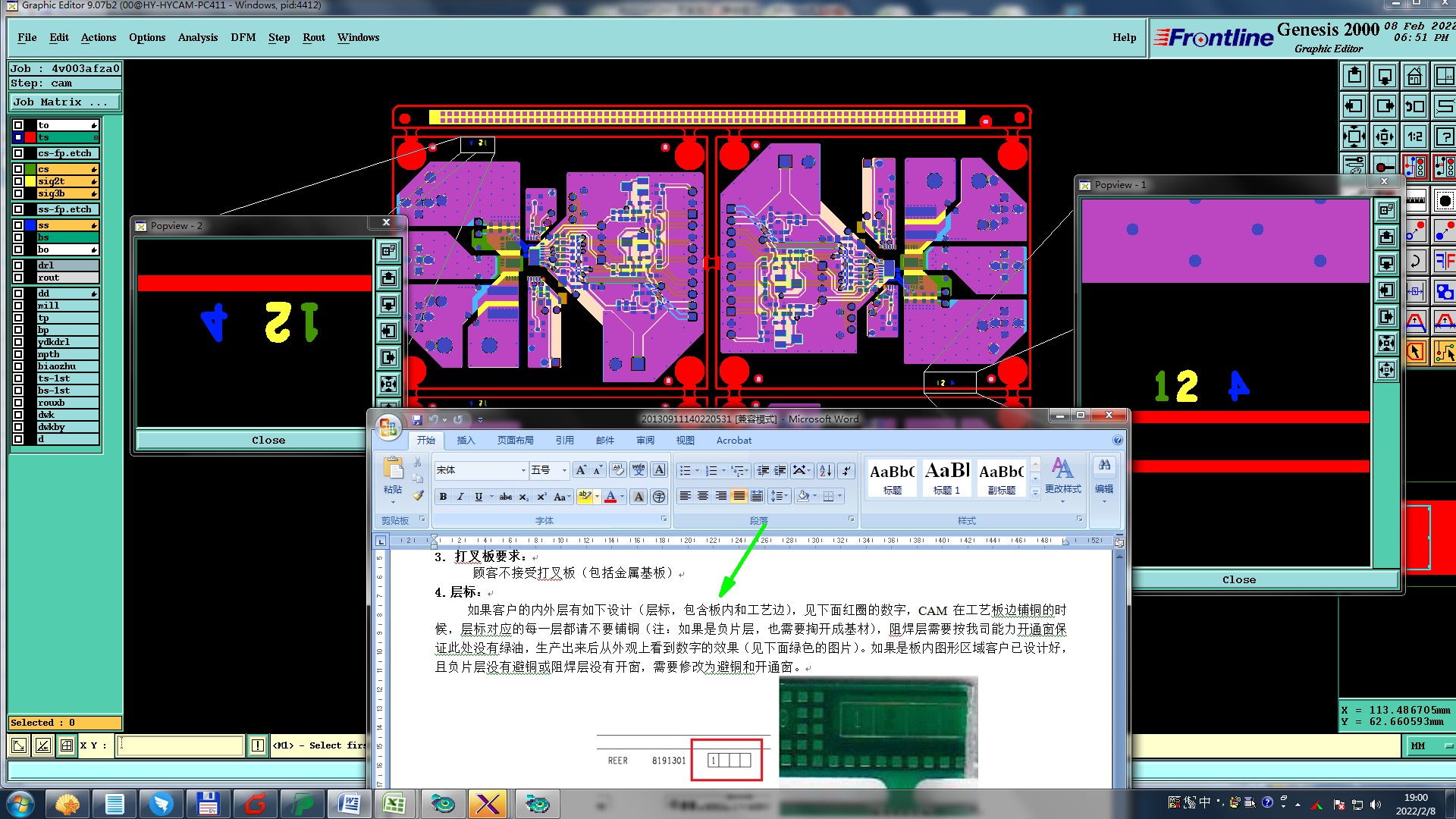Click Close button in Popview - 2

pos(268,441)
